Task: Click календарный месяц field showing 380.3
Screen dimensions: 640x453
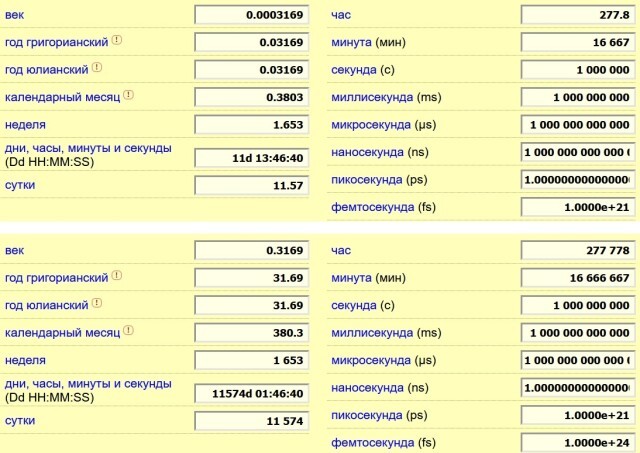Action: point(251,333)
